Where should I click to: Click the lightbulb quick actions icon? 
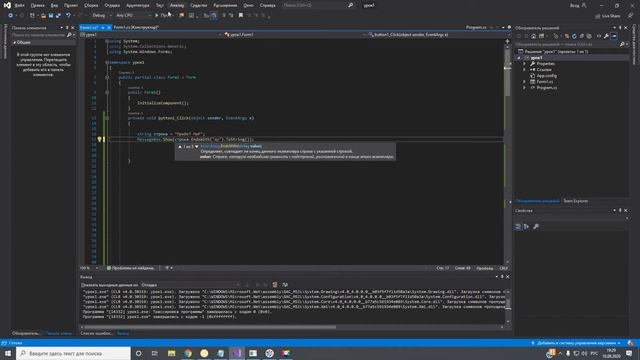[x=99, y=139]
